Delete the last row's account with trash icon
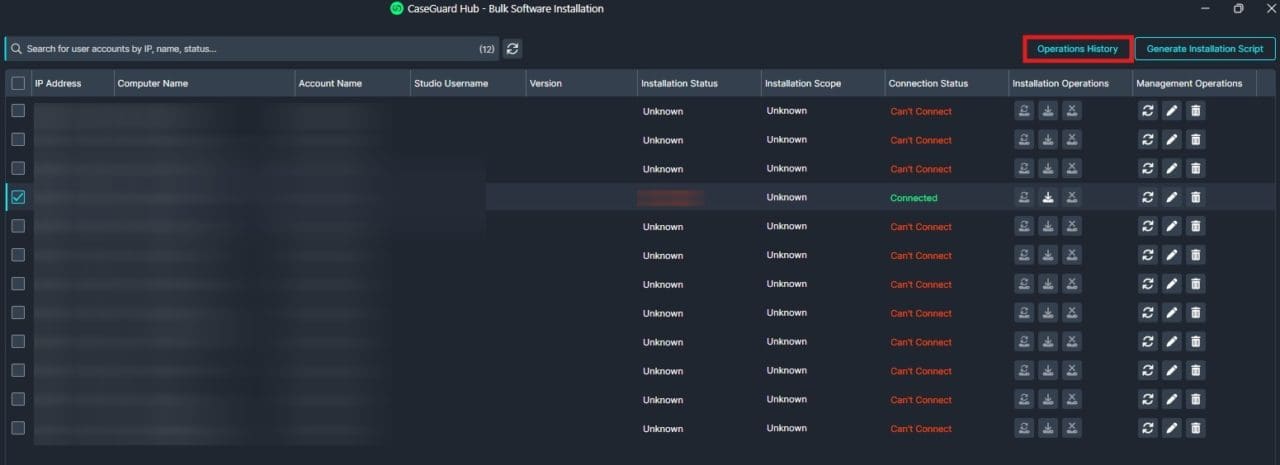Viewport: 1280px width, 465px height. click(1196, 428)
